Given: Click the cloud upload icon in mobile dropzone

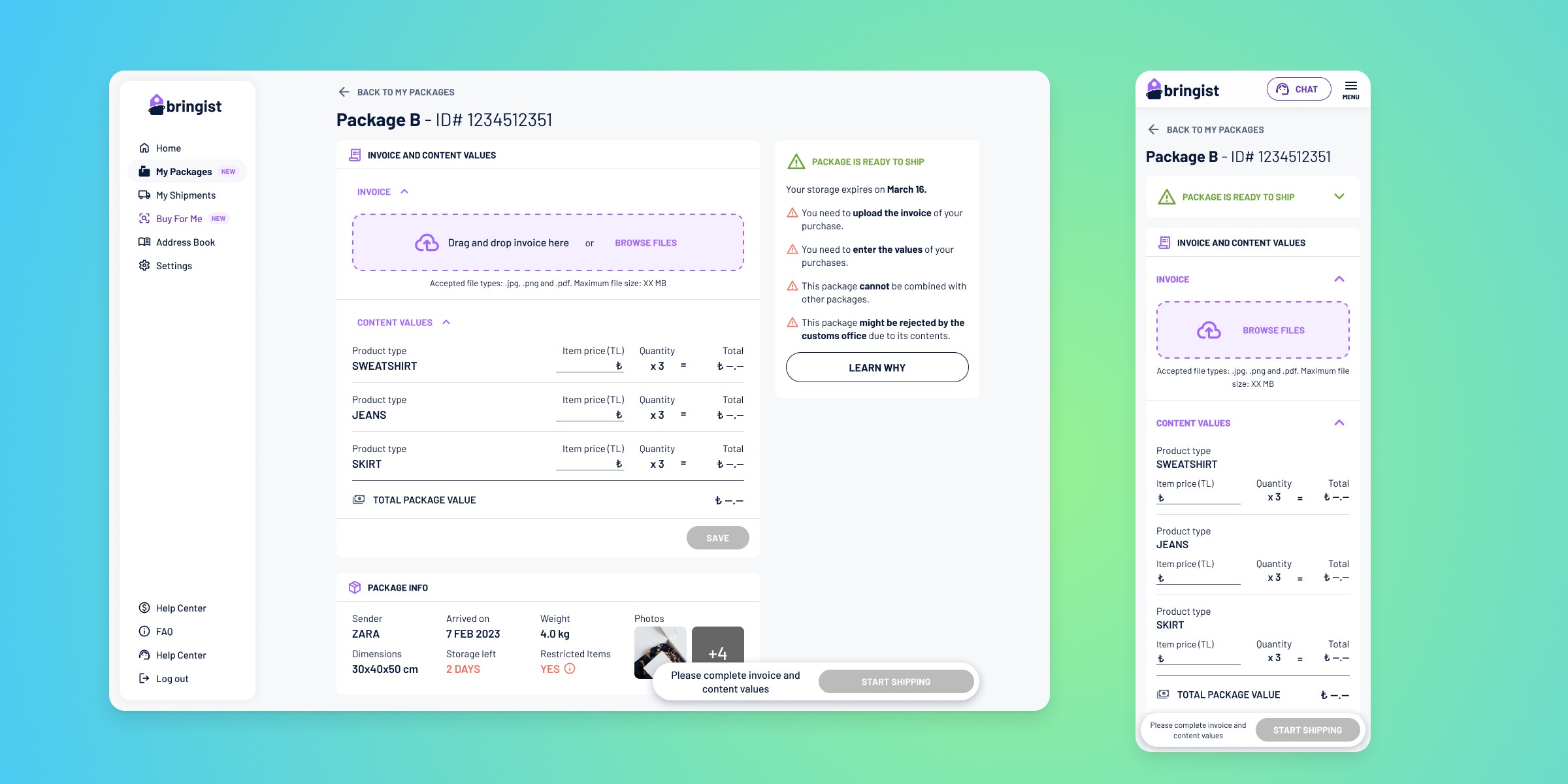Looking at the screenshot, I should tap(1208, 331).
